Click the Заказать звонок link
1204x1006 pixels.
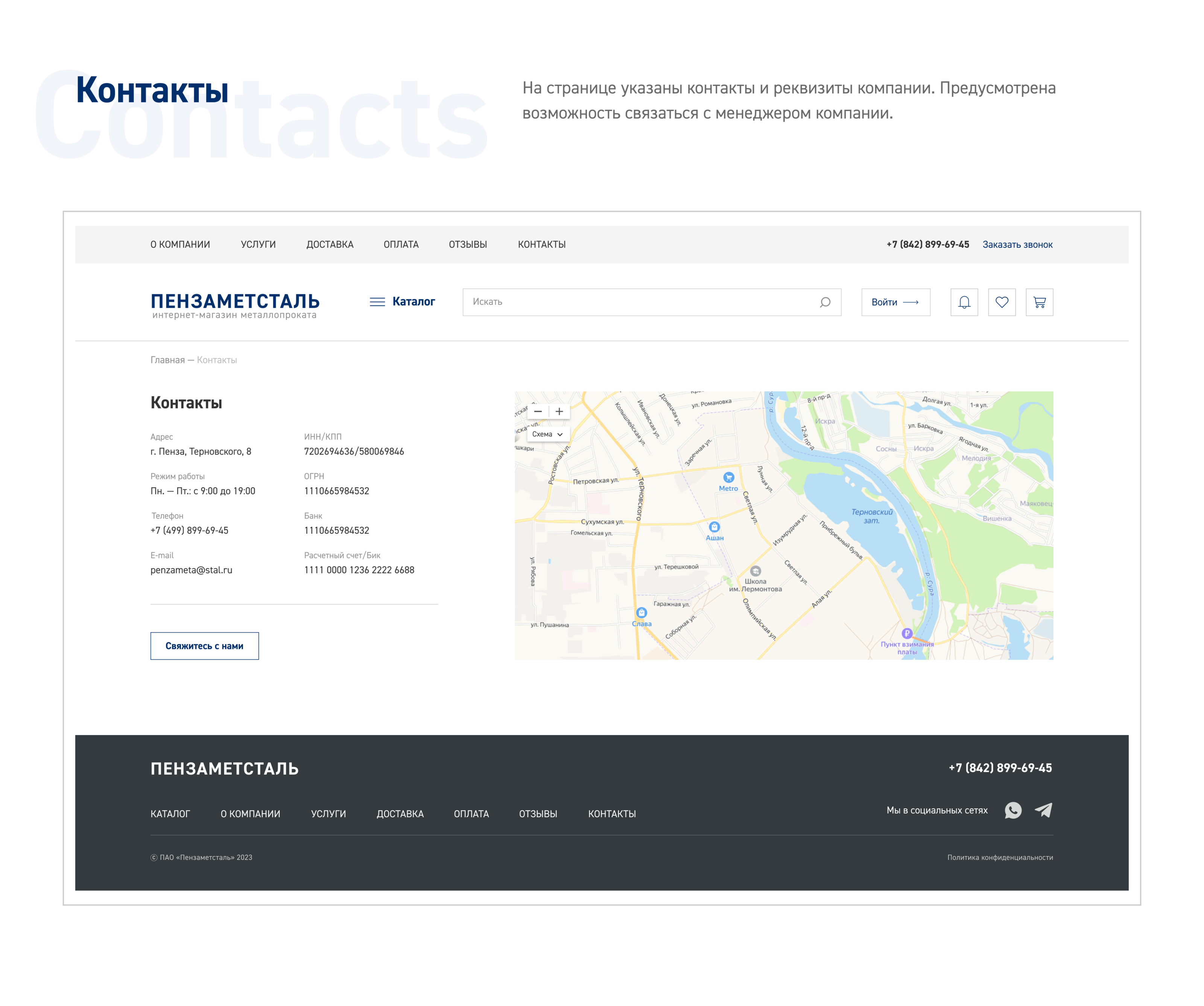(x=1017, y=244)
